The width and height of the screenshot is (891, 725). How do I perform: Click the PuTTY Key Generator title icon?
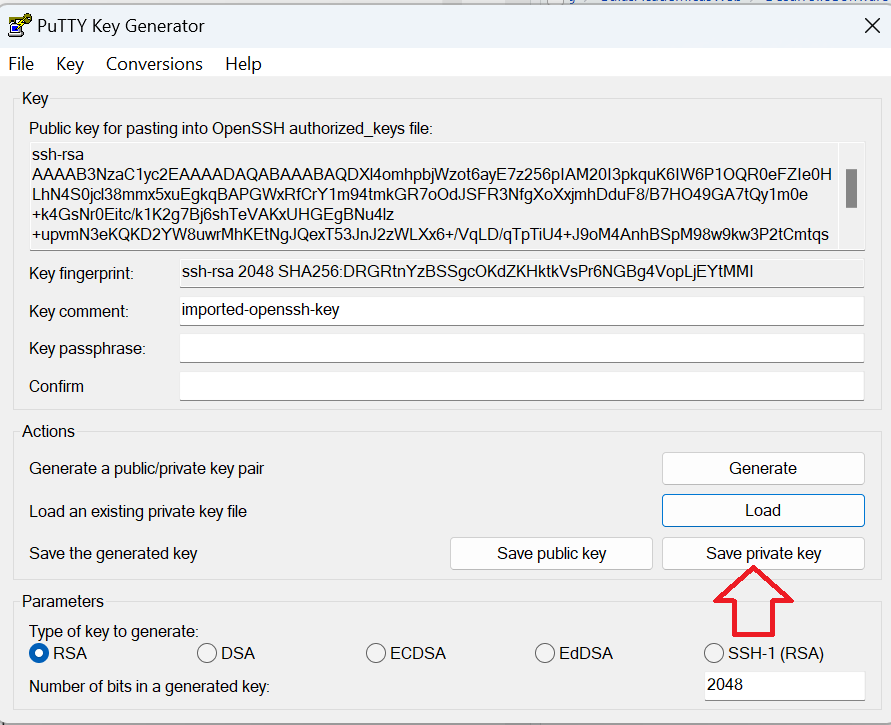click(x=19, y=26)
